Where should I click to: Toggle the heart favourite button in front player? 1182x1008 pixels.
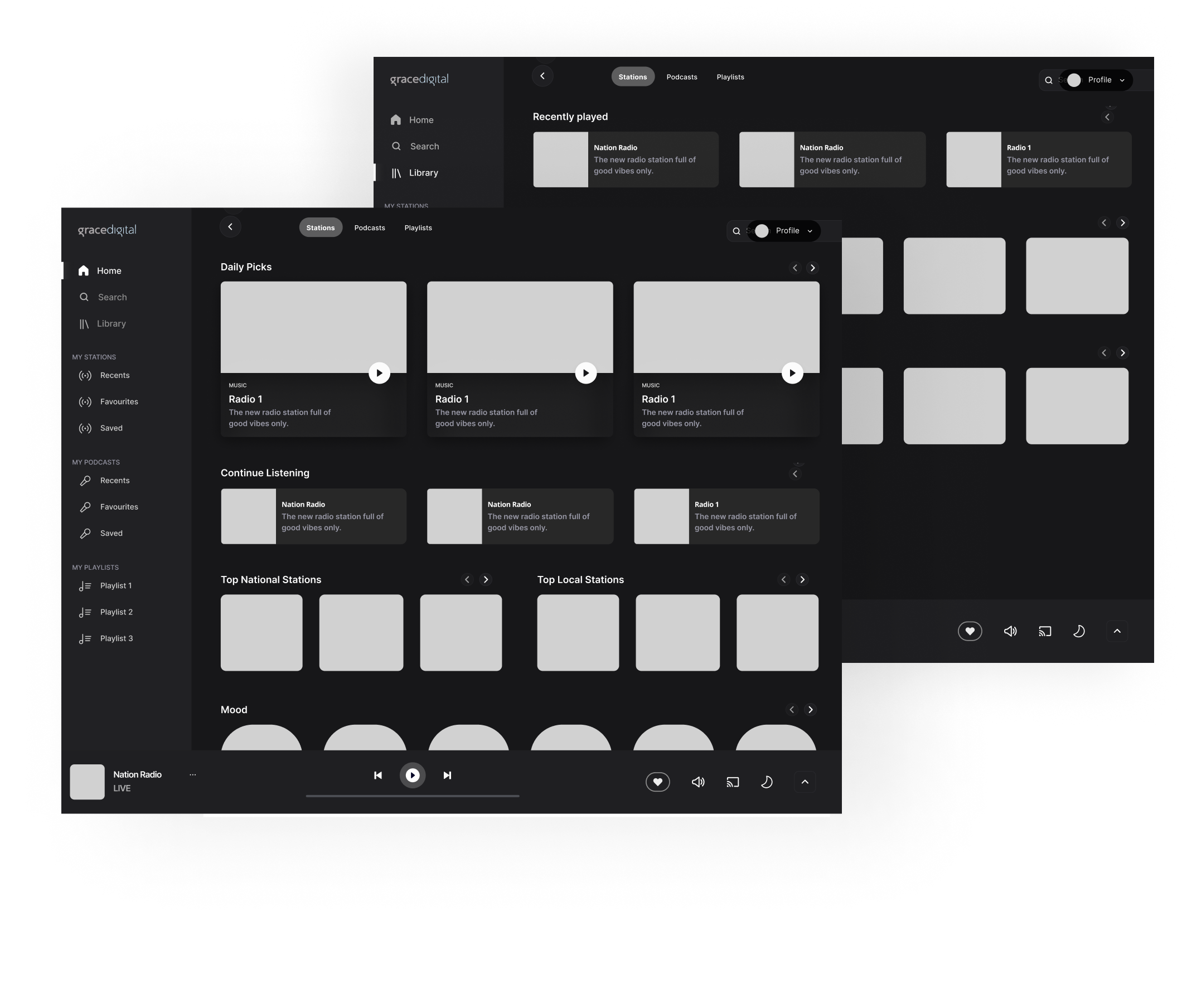click(658, 782)
